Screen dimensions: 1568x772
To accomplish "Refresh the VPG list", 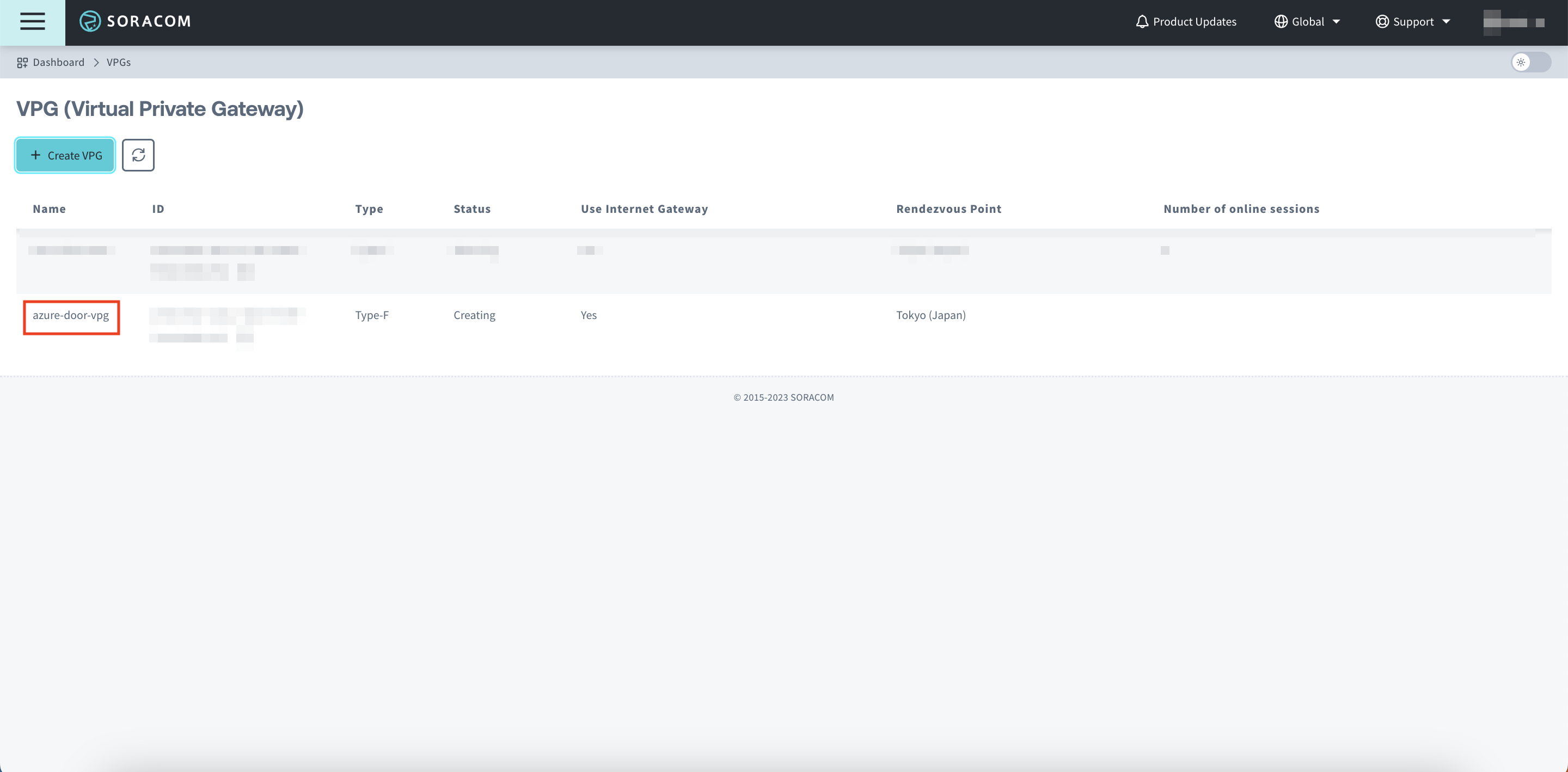I will pos(138,155).
